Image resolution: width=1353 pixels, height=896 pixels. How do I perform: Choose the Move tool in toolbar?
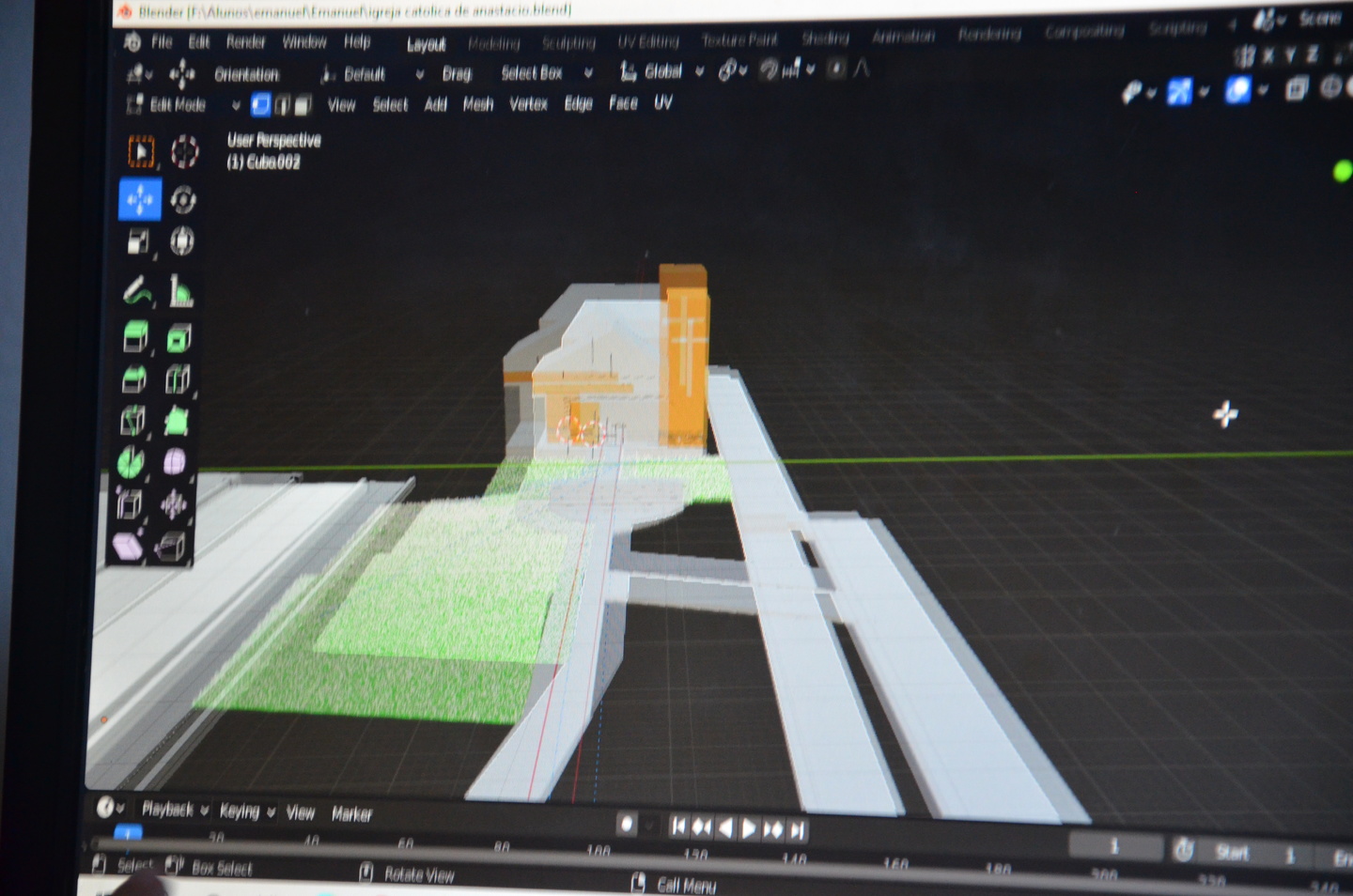140,200
